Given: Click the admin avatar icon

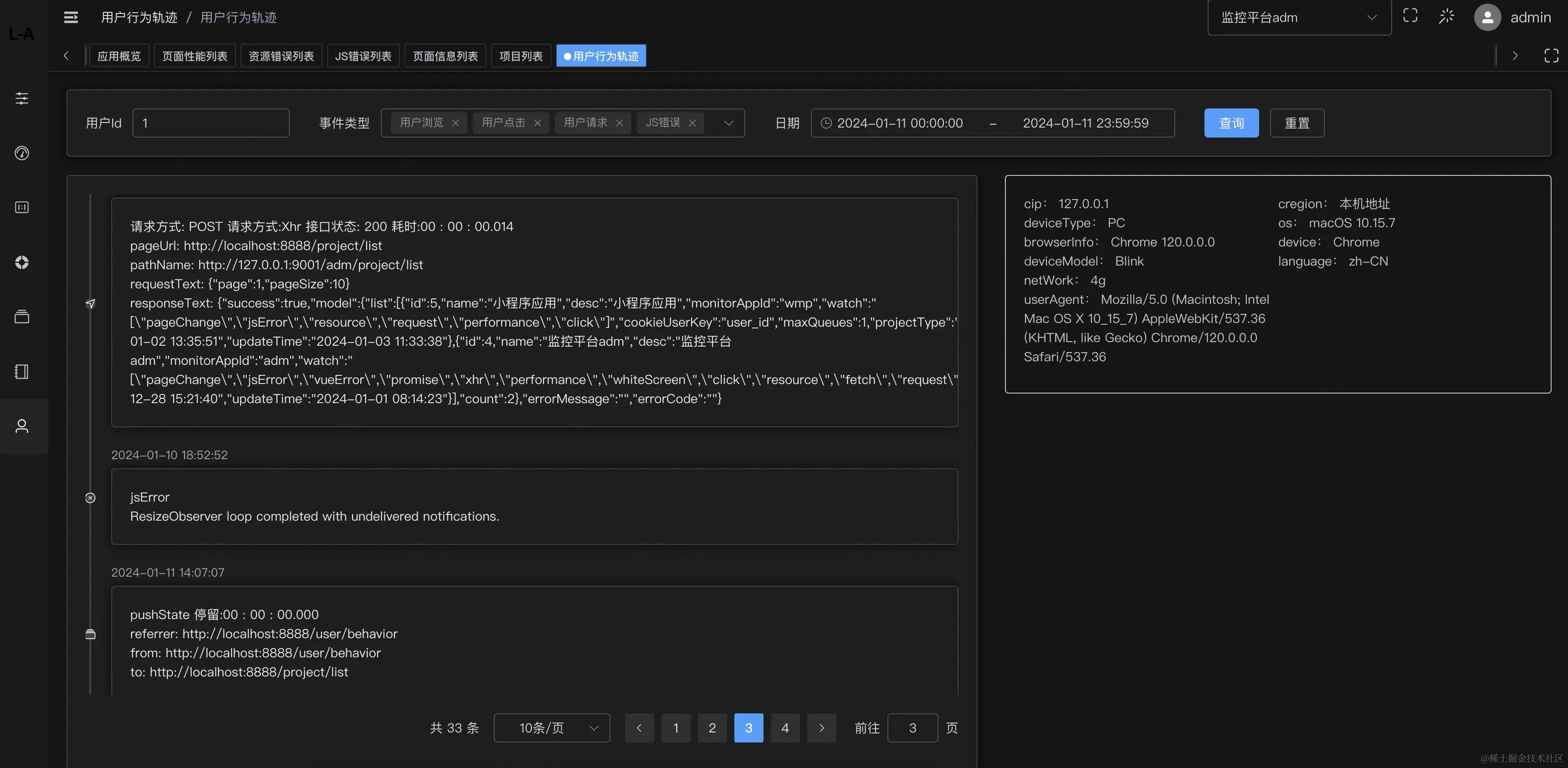Looking at the screenshot, I should 1487,17.
